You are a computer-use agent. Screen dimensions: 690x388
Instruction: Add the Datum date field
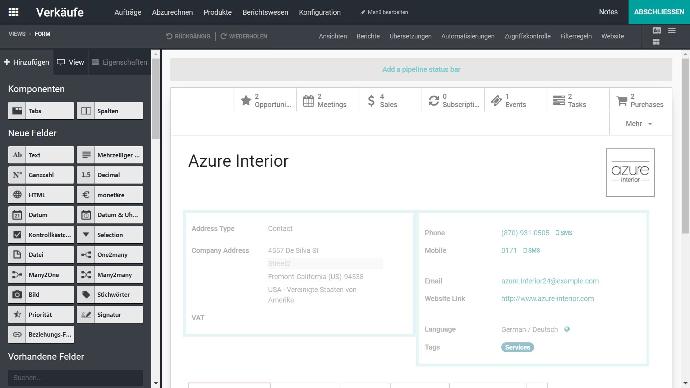41,215
